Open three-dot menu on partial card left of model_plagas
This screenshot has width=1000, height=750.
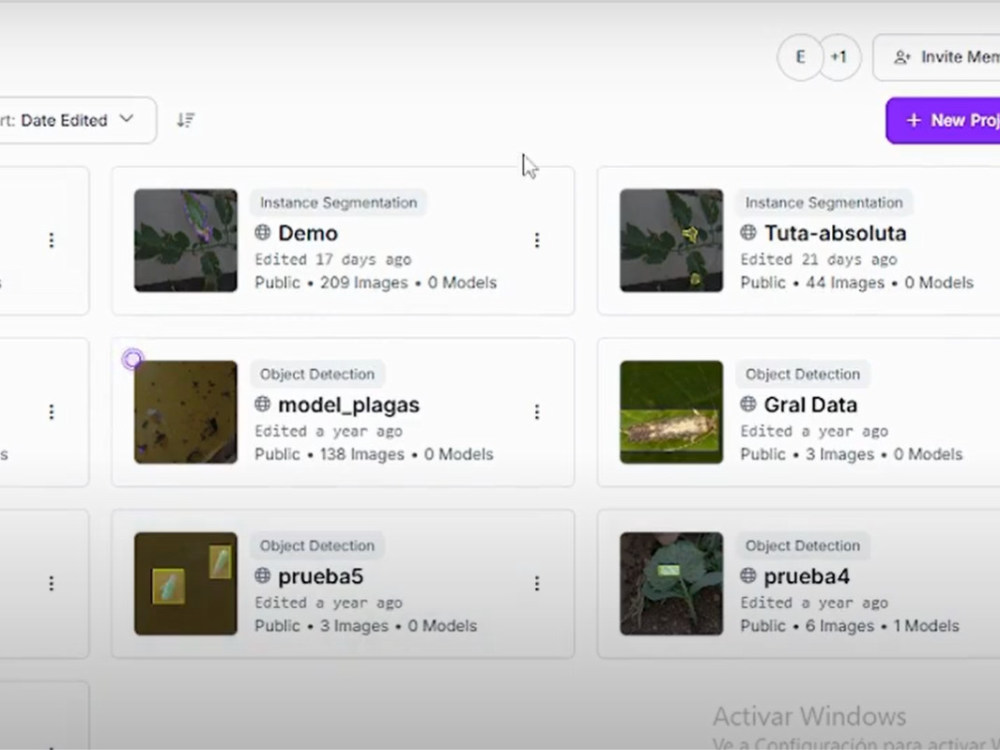(52, 412)
